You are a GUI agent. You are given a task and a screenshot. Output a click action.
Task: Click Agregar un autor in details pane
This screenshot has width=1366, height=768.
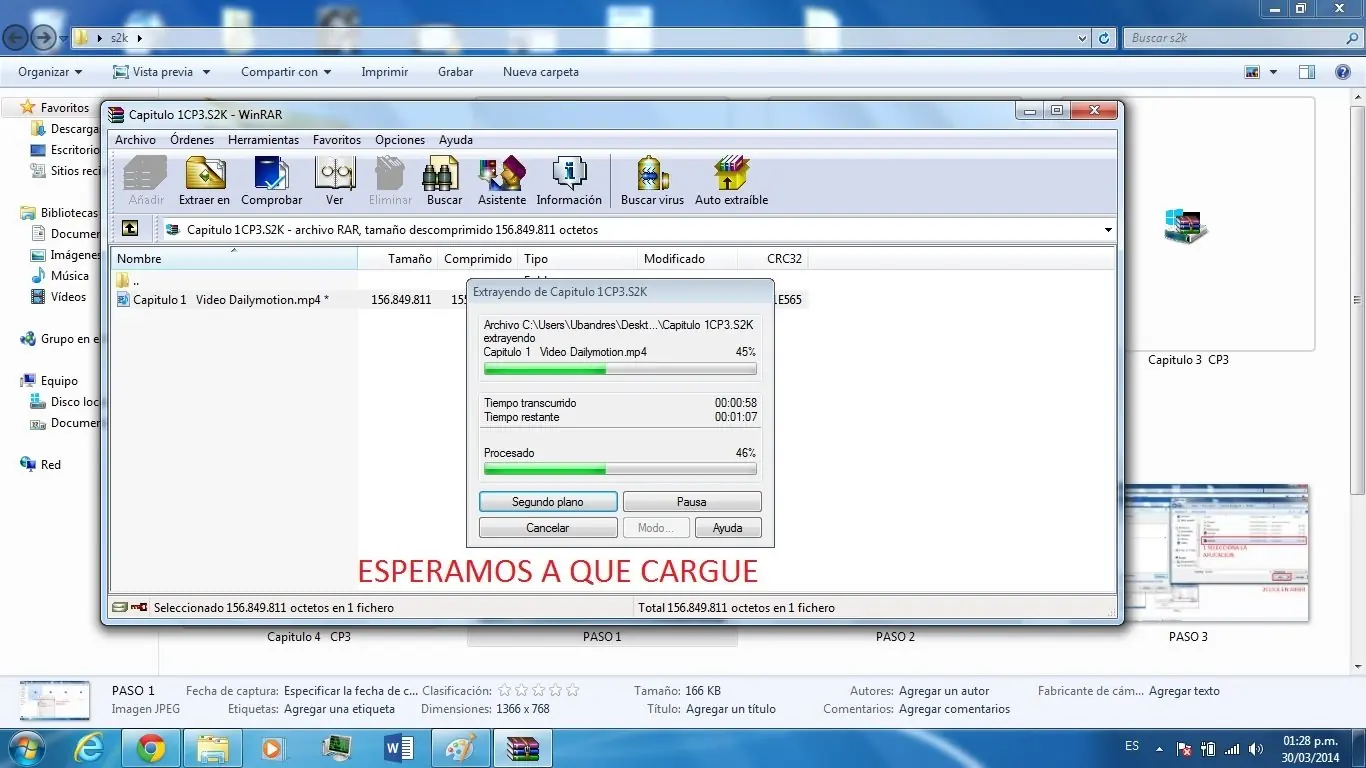pos(944,691)
